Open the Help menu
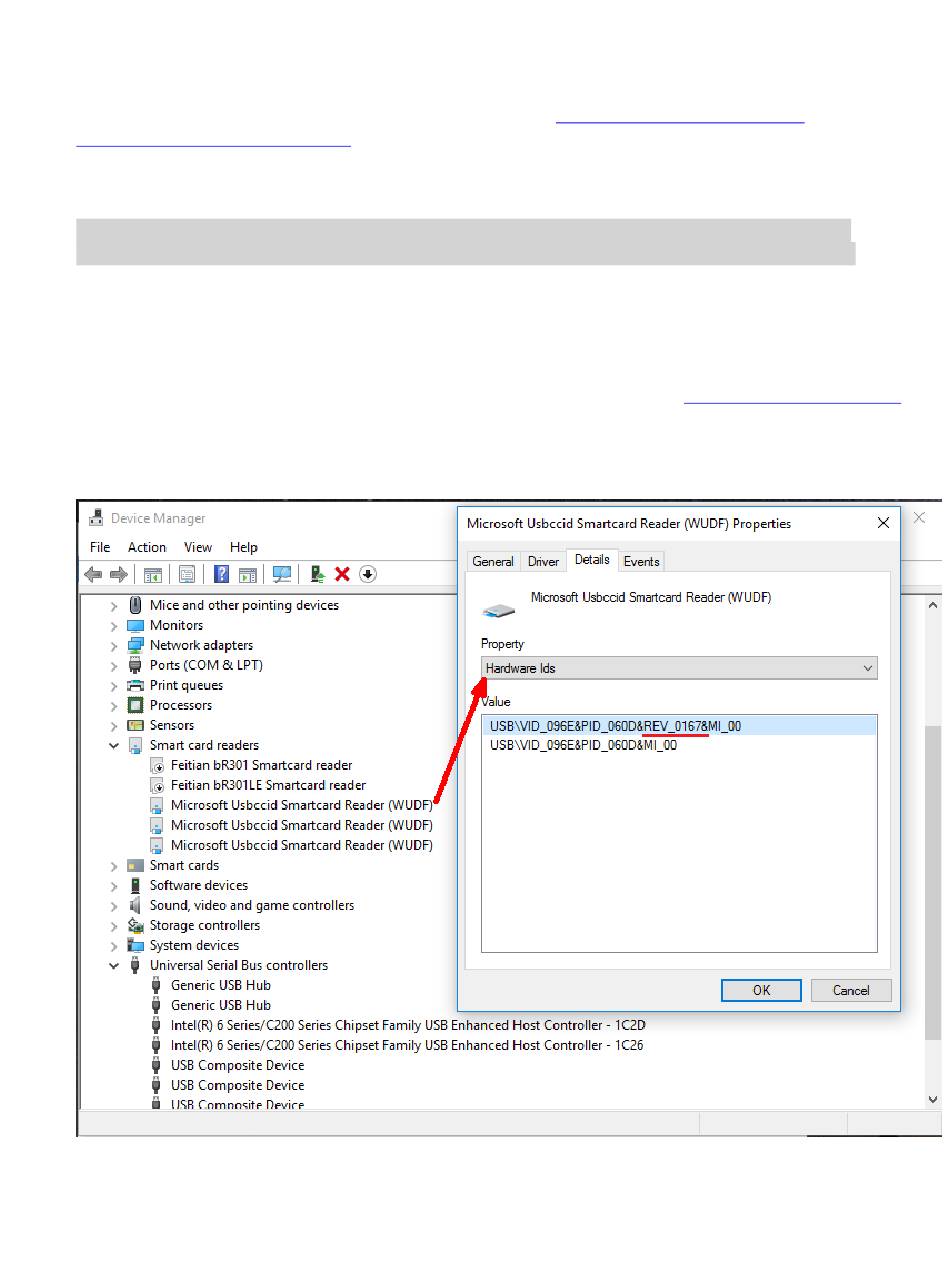 coord(244,547)
